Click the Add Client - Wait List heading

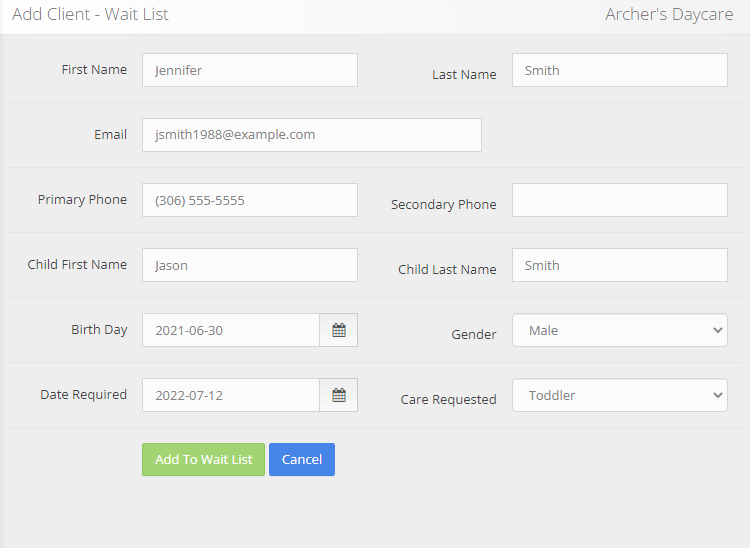point(90,15)
